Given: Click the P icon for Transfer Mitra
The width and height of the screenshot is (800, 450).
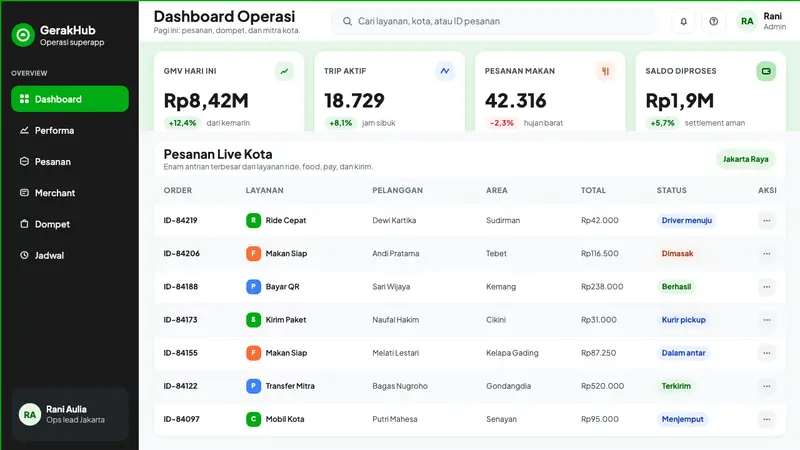Looking at the screenshot, I should click(x=253, y=386).
